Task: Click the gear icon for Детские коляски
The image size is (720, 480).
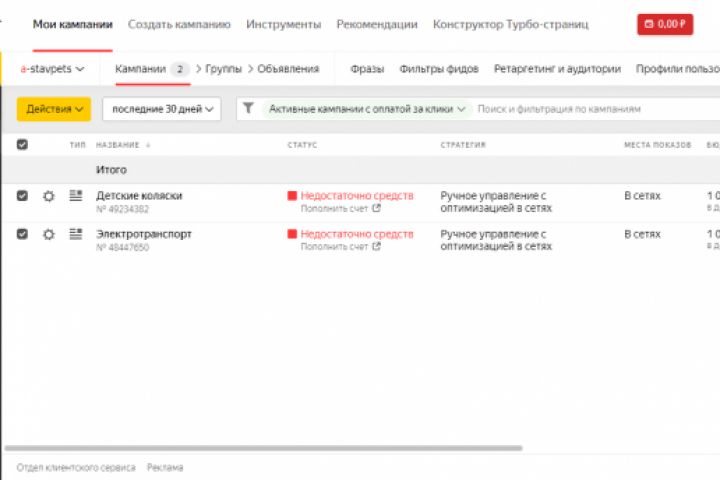Action: click(x=48, y=196)
